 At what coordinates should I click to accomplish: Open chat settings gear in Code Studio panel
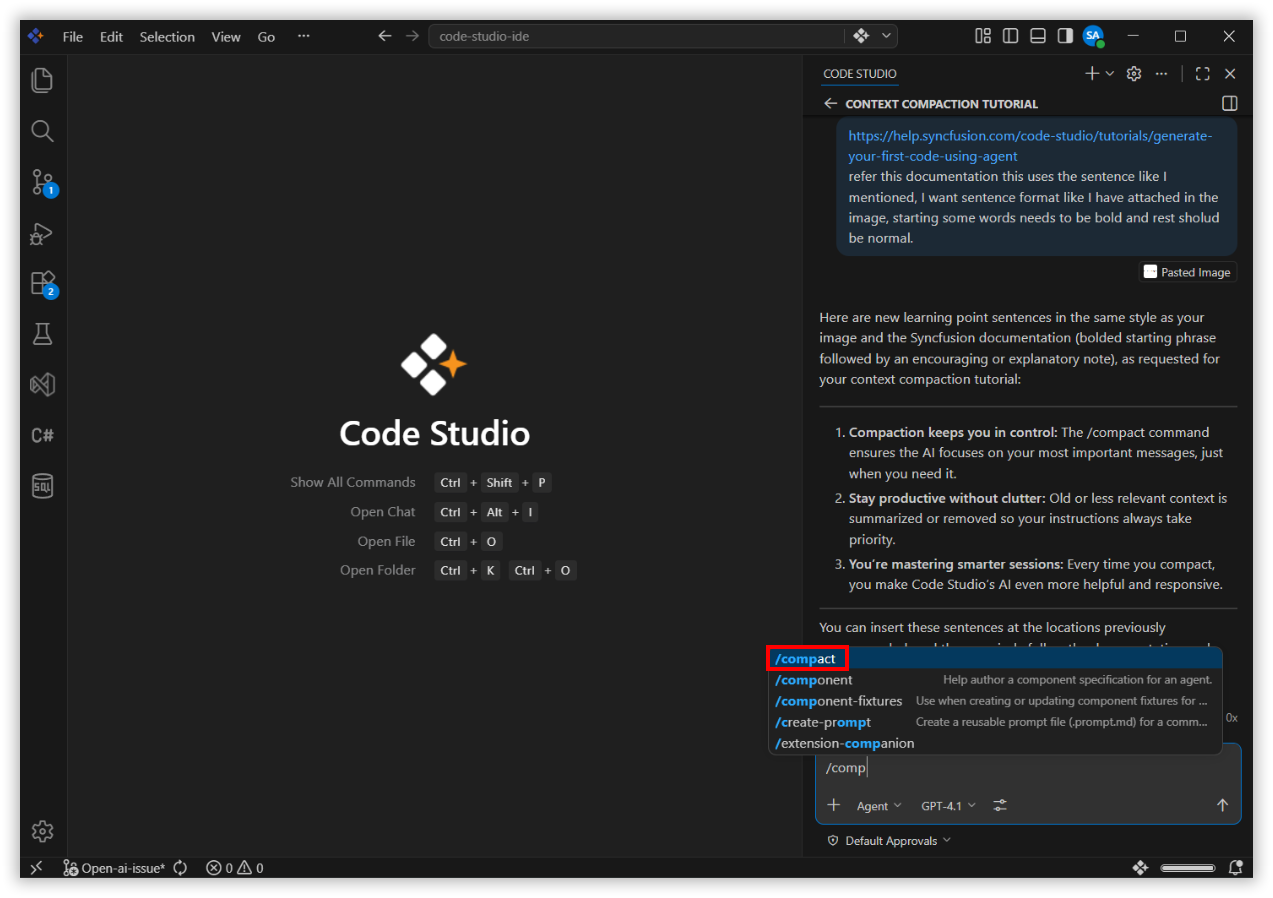(1134, 73)
